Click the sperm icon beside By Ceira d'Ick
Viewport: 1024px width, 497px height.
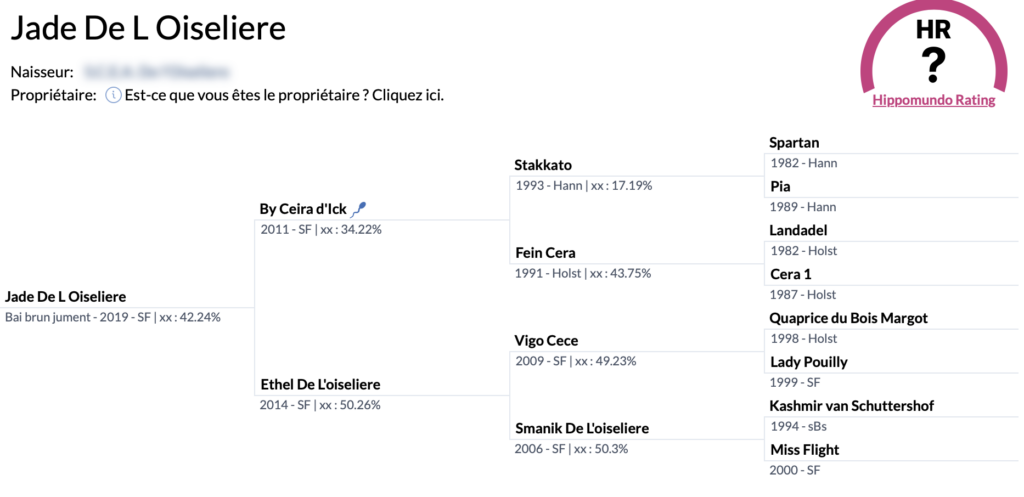(x=359, y=209)
